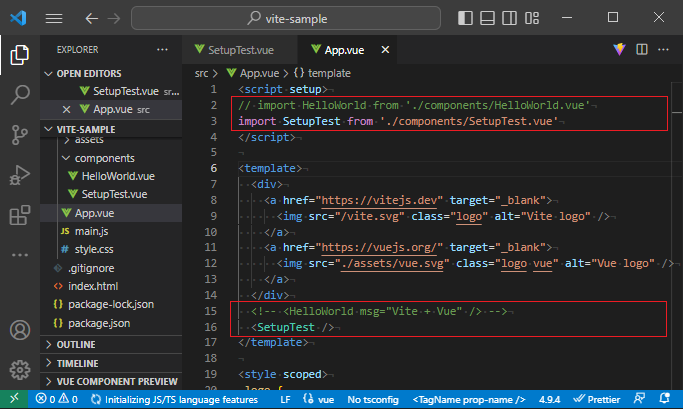Click the Vite preview icon in editor toolbar
Viewport: 683px width, 409px height.
tap(619, 49)
